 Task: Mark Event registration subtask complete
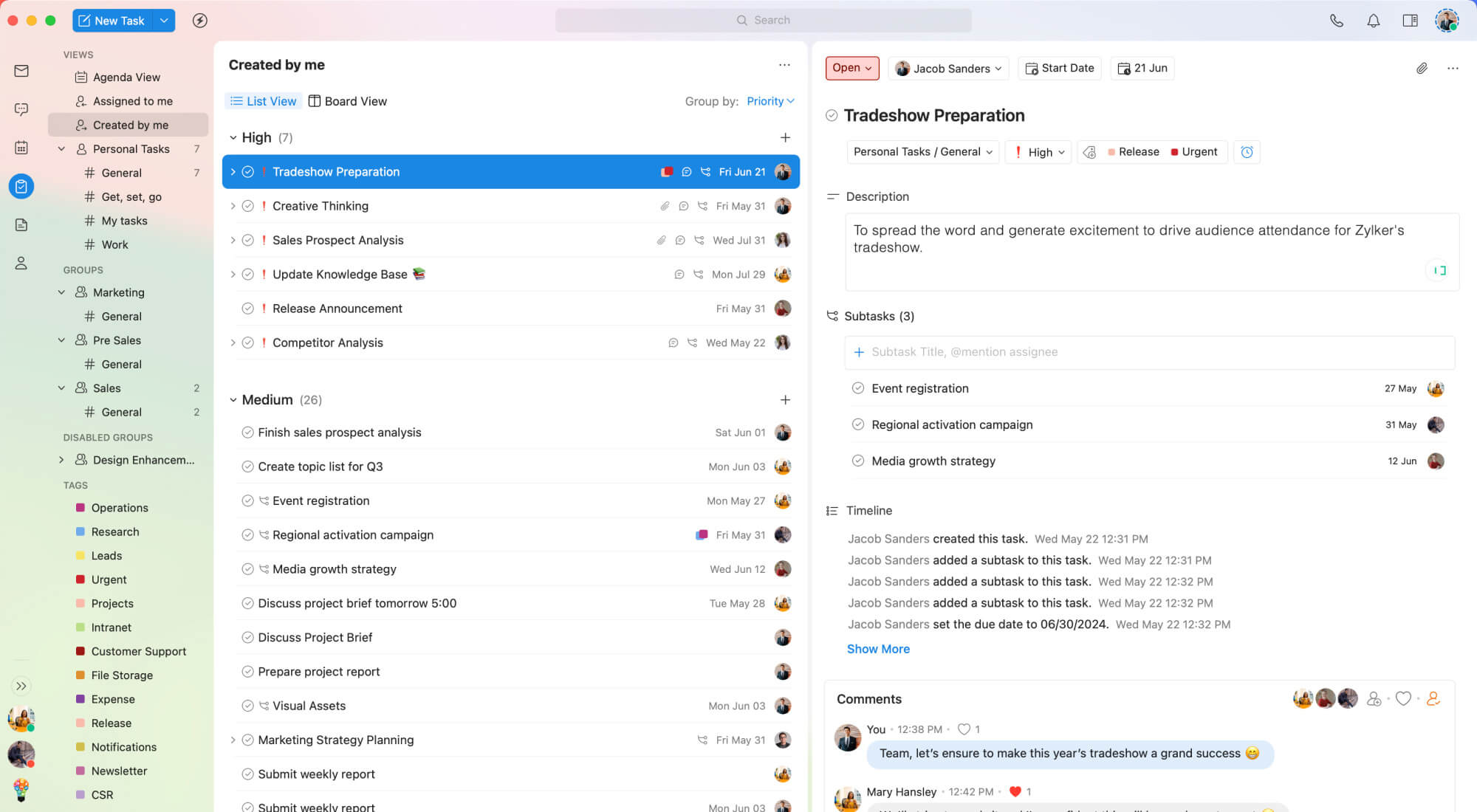point(857,388)
